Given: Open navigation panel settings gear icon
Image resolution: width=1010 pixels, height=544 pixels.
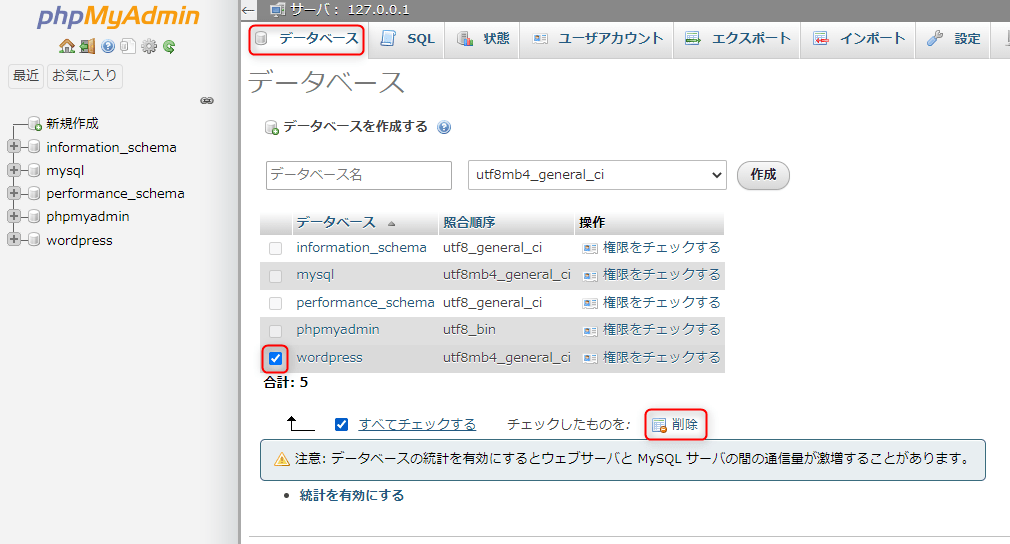Looking at the screenshot, I should point(149,46).
